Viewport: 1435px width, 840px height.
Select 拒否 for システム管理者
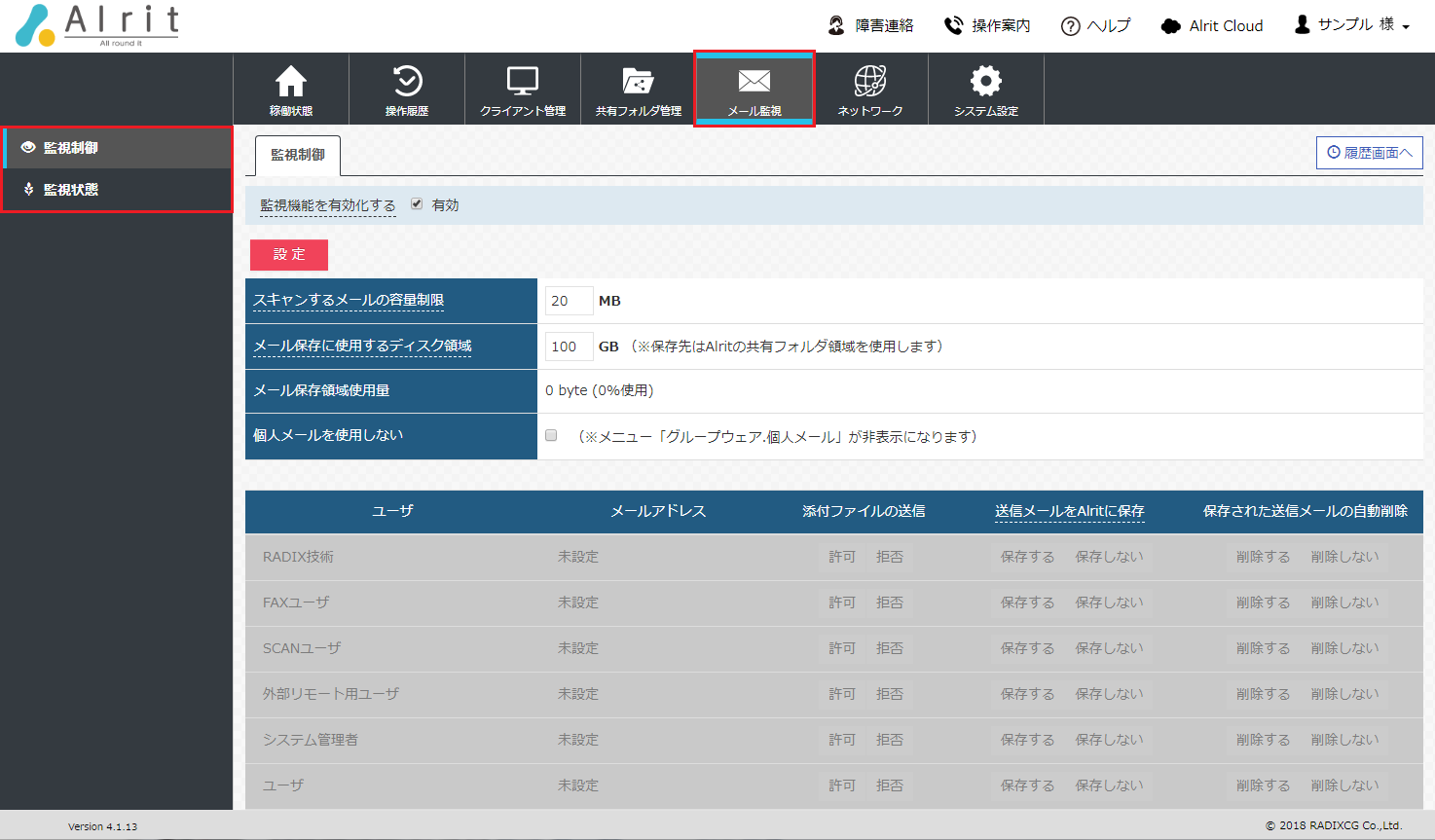click(890, 740)
